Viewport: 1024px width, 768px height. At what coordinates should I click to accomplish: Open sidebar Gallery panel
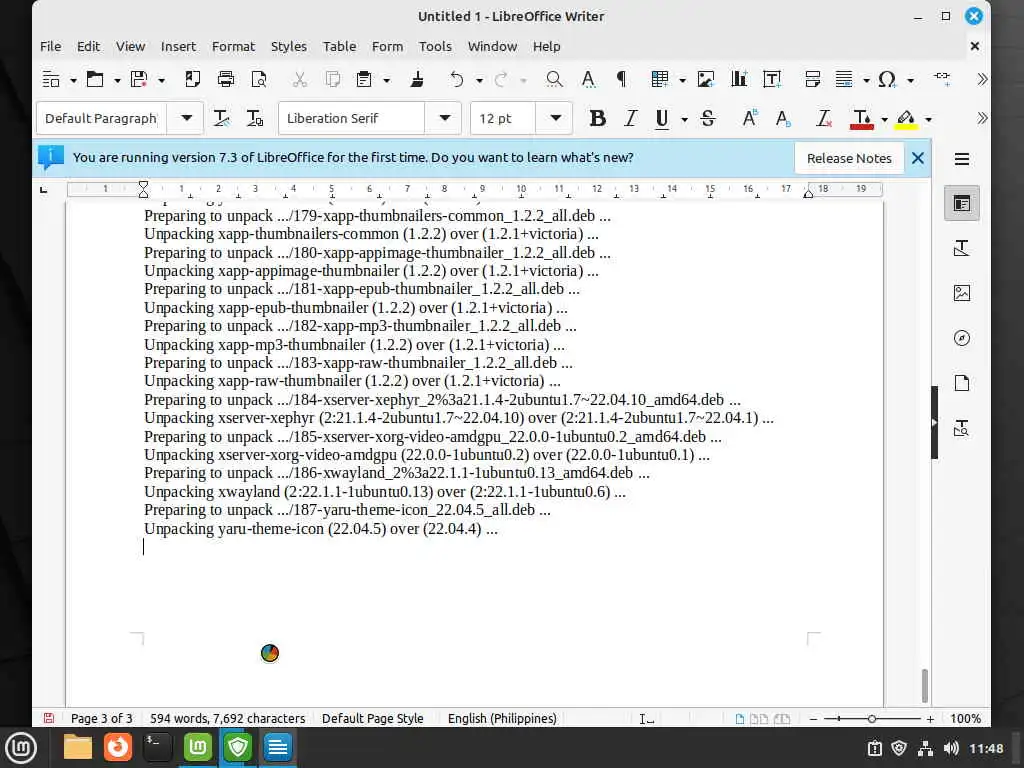click(961, 293)
